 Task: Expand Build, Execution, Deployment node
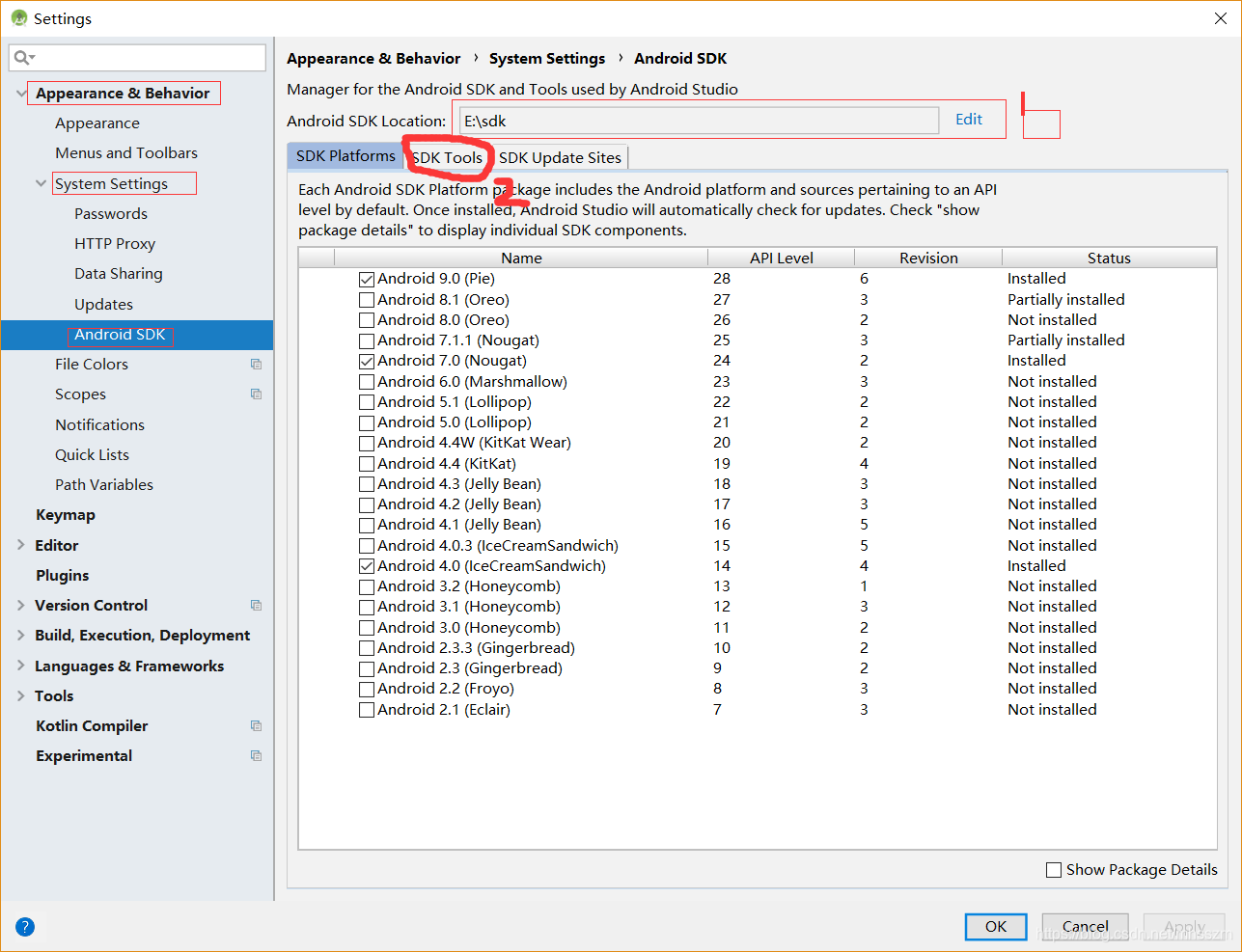point(21,635)
